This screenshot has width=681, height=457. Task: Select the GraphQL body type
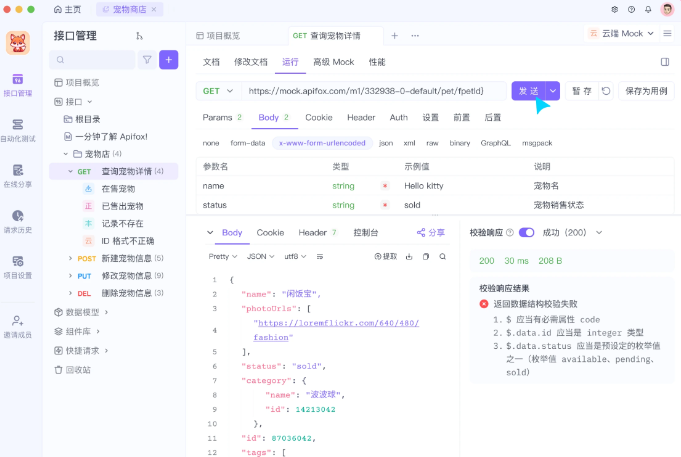click(x=496, y=143)
